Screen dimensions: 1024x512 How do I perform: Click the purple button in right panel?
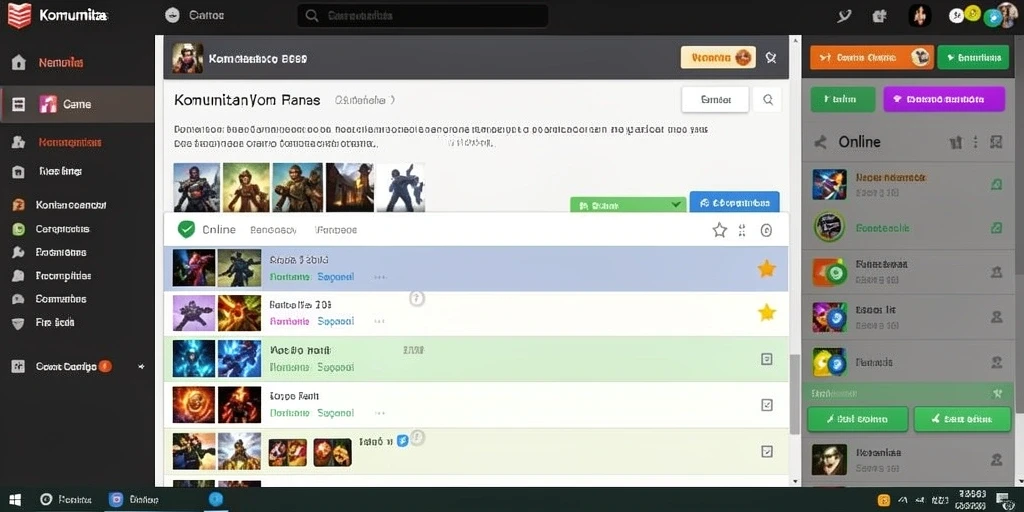click(x=944, y=99)
